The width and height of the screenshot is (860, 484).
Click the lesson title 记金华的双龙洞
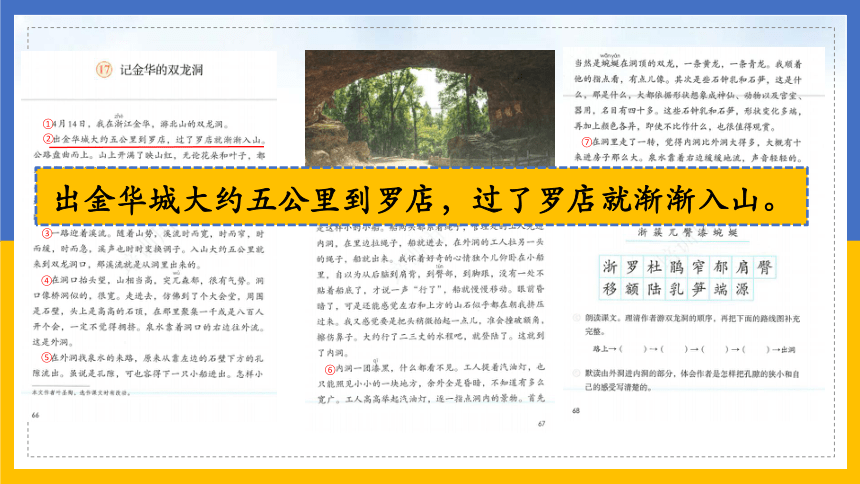tap(162, 70)
